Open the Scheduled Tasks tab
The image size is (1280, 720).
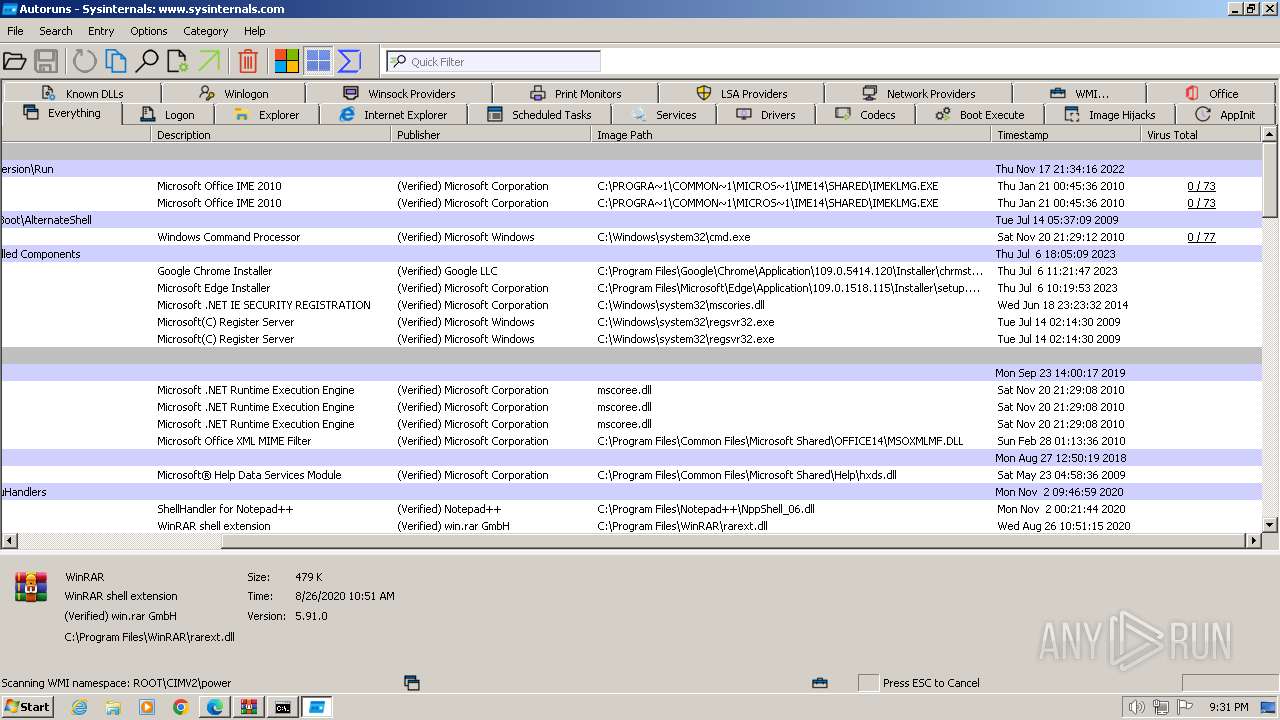click(540, 114)
